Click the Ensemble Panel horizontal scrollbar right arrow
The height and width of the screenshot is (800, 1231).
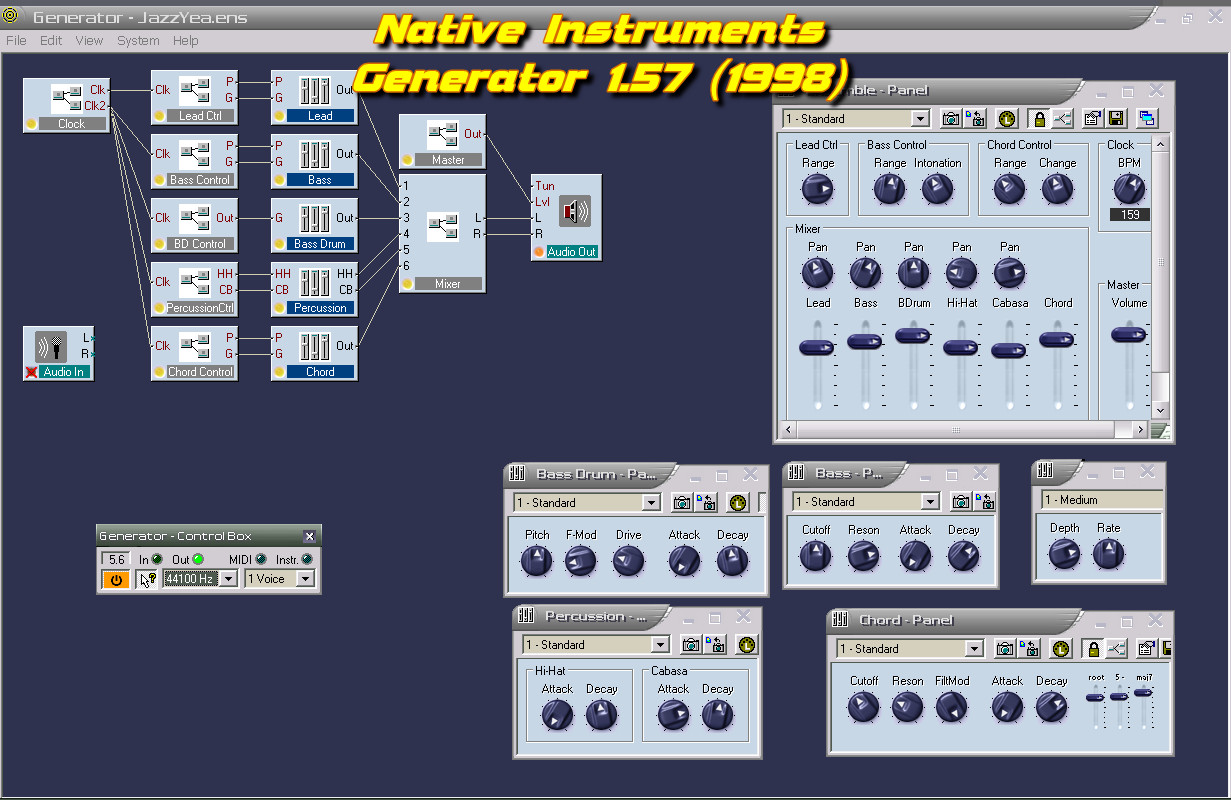click(x=1140, y=429)
